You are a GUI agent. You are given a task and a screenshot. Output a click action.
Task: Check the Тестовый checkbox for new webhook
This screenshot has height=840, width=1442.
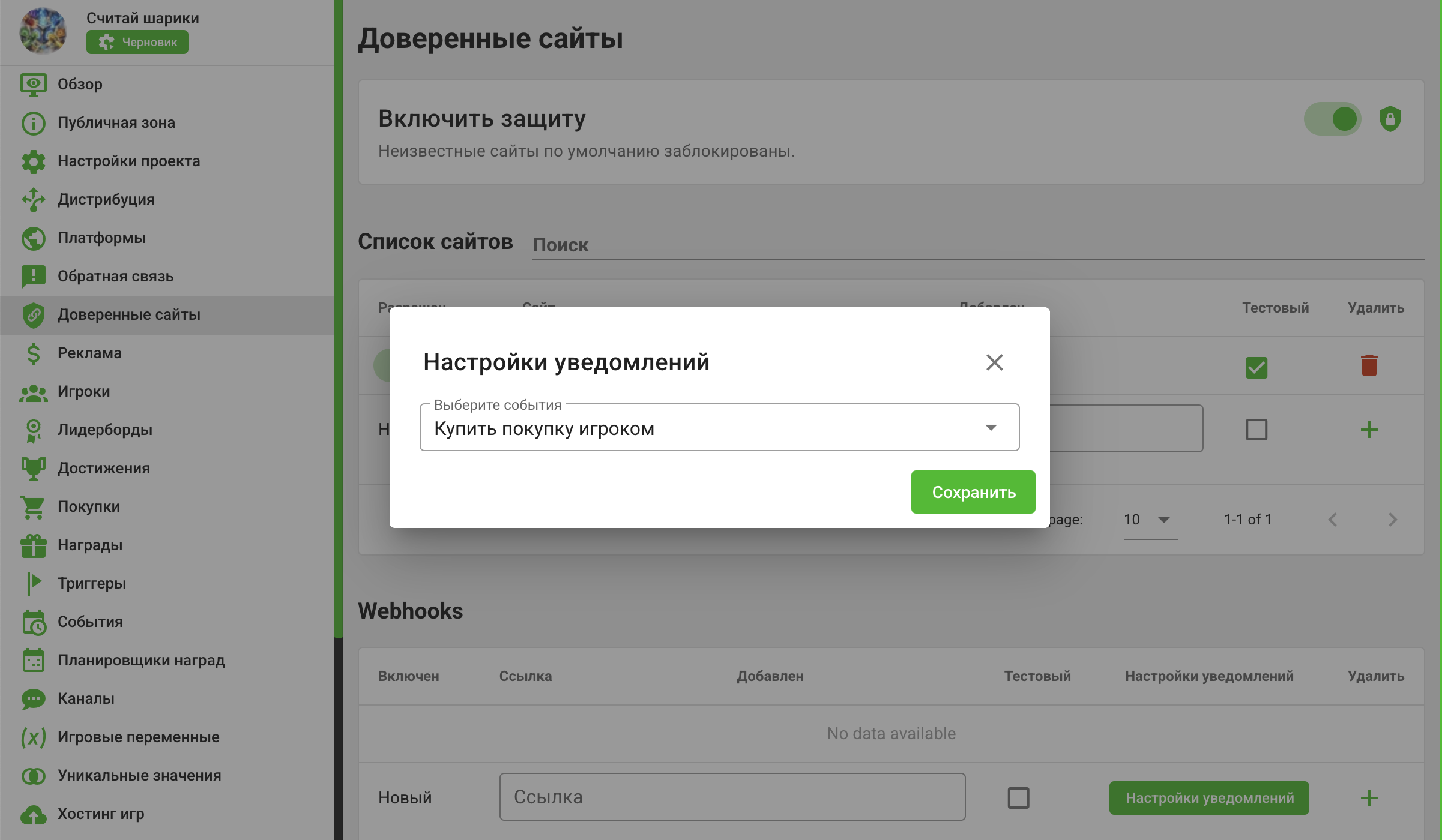click(1018, 798)
